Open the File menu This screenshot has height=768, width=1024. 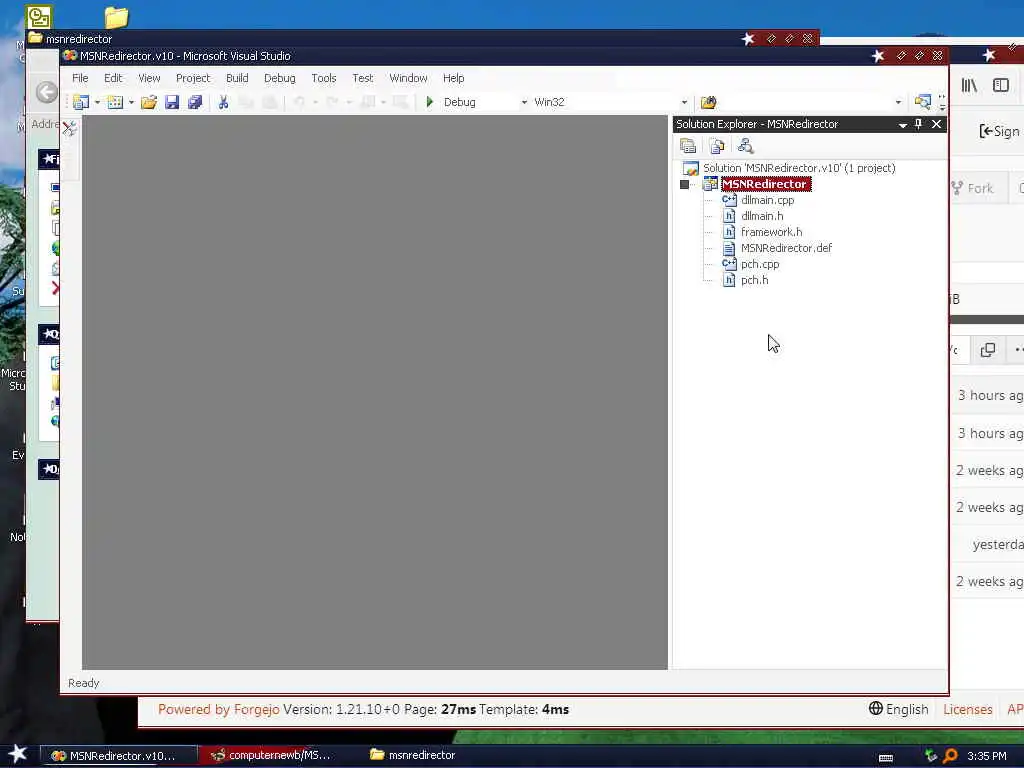pyautogui.click(x=80, y=78)
